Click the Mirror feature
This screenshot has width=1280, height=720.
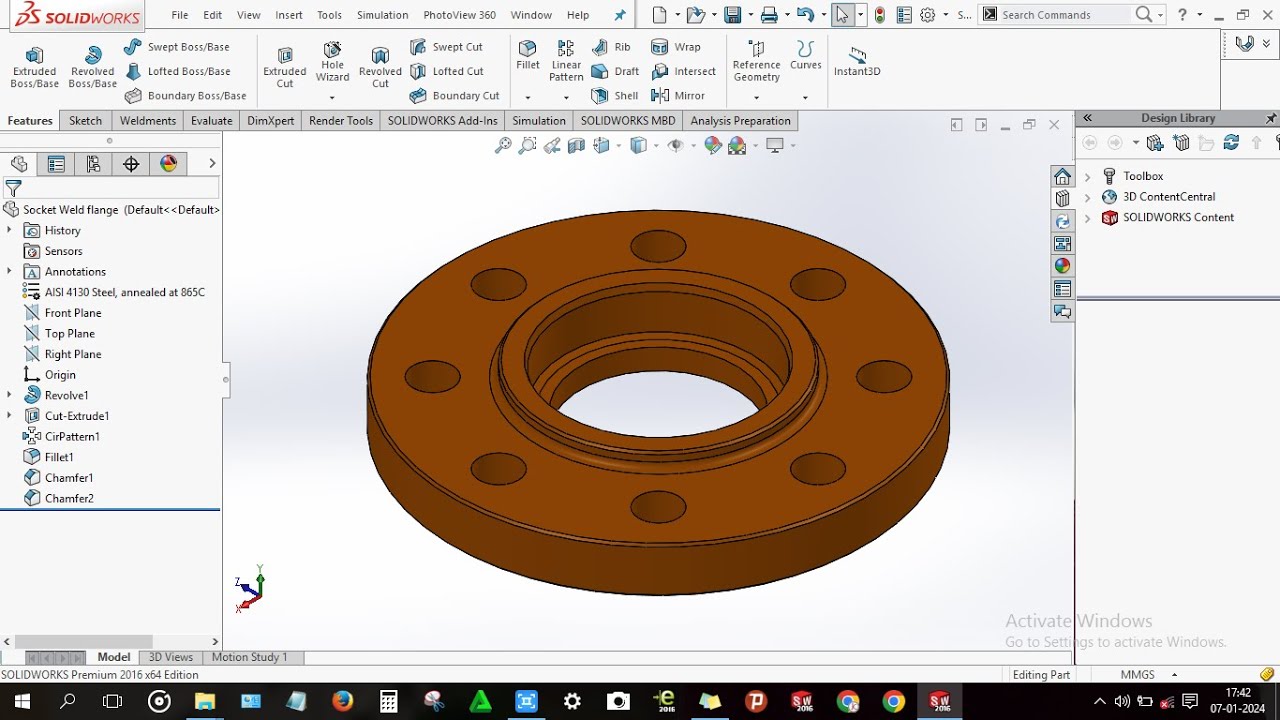(678, 96)
